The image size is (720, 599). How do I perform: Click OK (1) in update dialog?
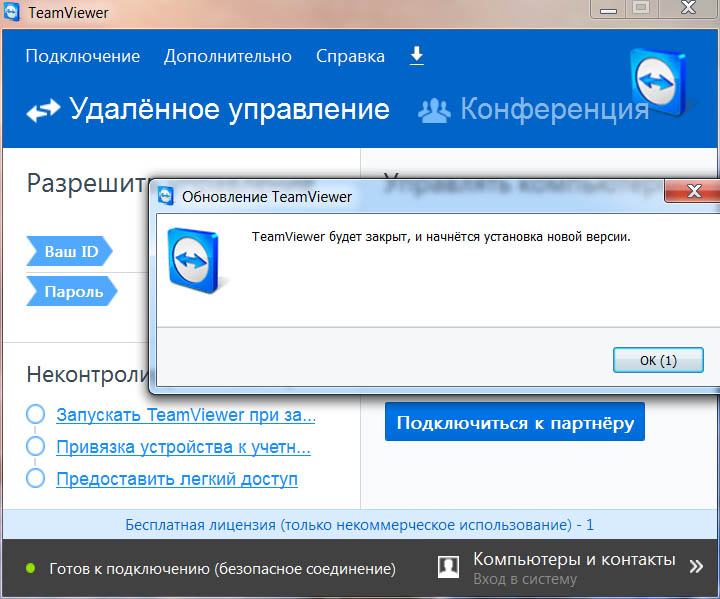pos(658,360)
